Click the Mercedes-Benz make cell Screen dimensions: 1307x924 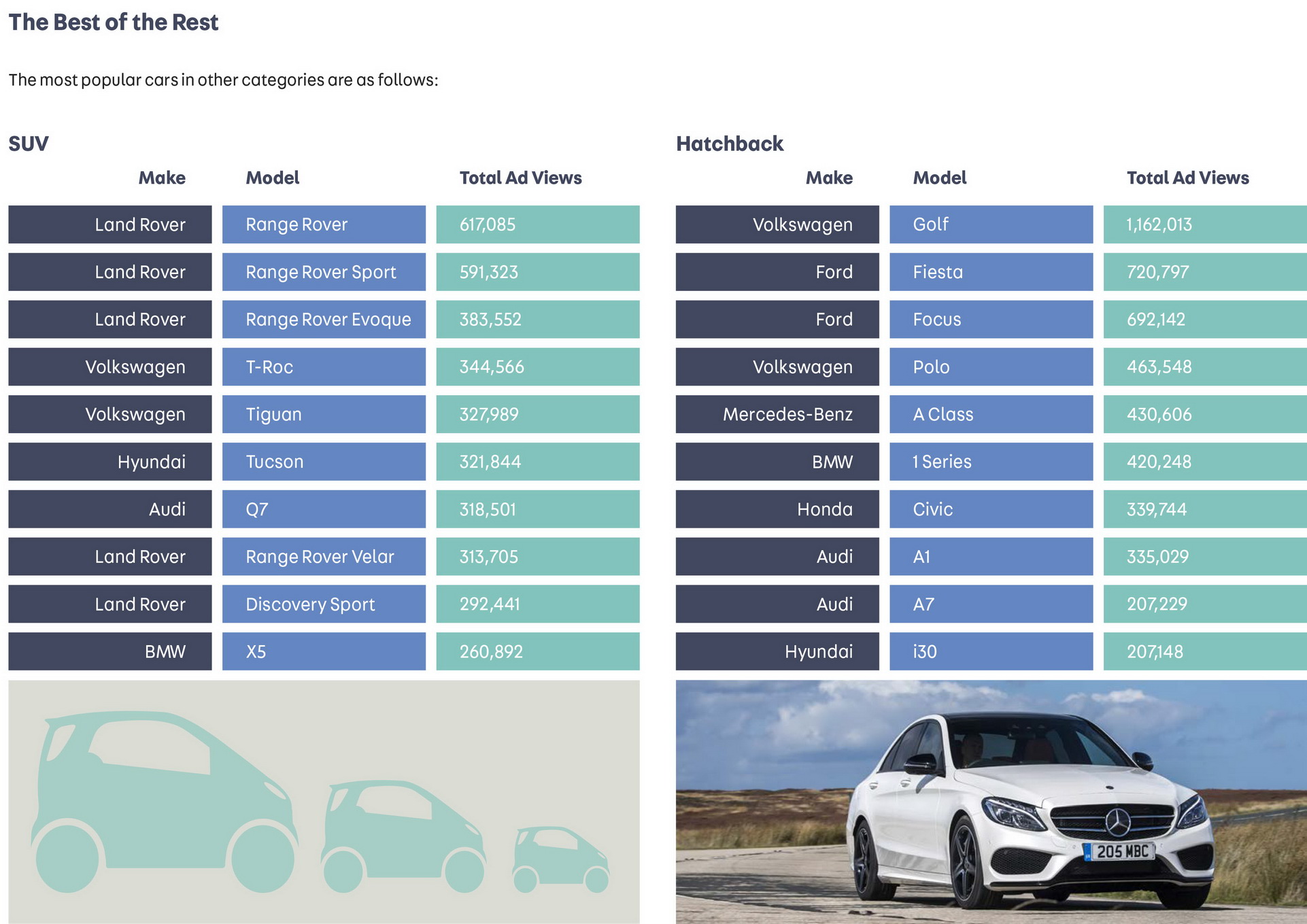tap(777, 414)
